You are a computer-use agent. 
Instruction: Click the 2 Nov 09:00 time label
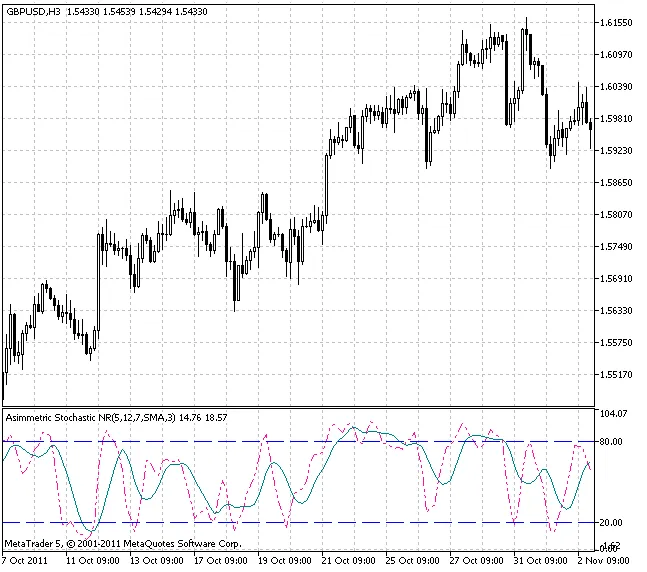click(606, 560)
